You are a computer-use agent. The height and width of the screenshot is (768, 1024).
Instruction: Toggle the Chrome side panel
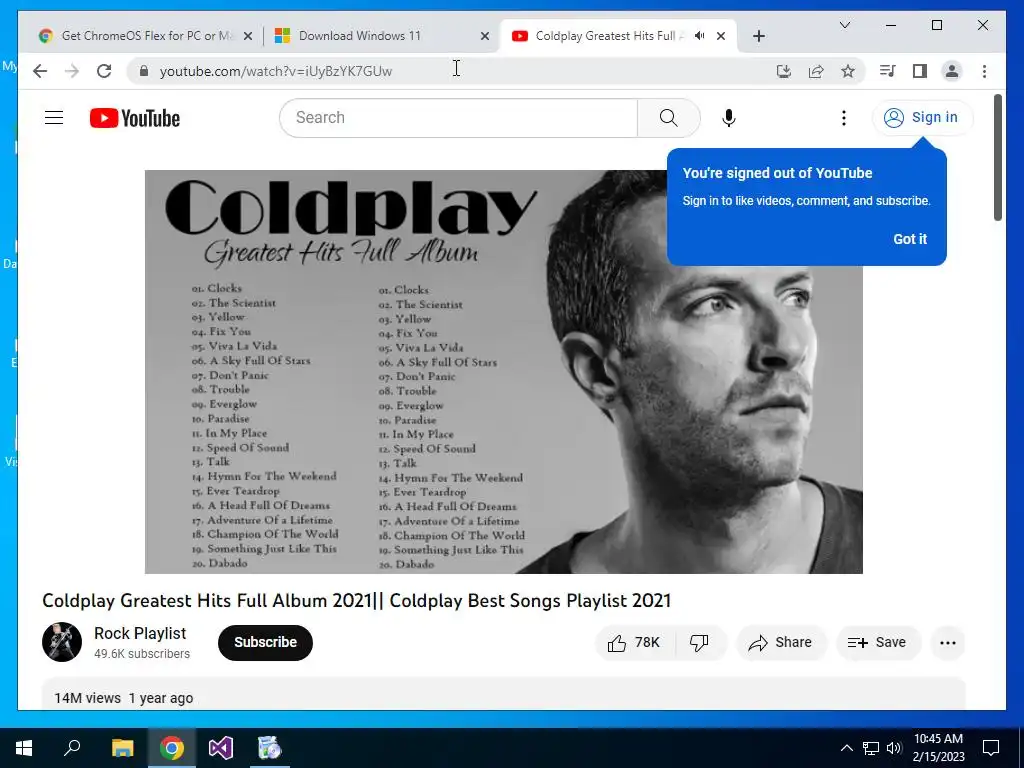(920, 71)
